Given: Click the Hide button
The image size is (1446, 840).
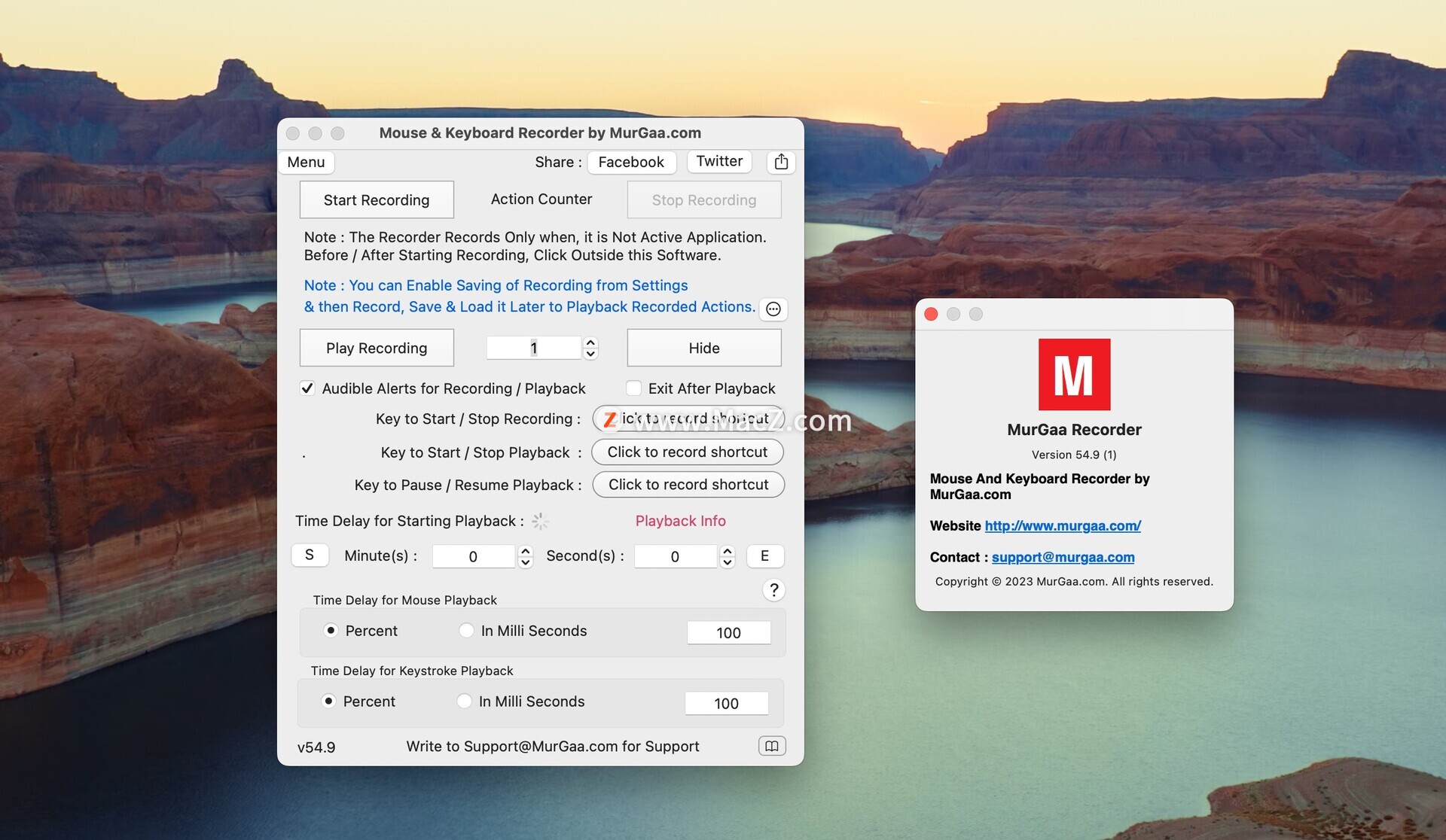Looking at the screenshot, I should 704,348.
